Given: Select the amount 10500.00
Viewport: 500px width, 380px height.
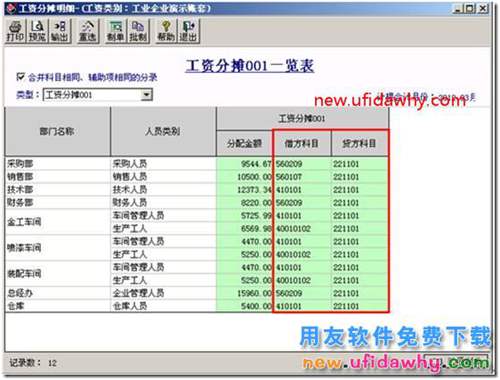Looking at the screenshot, I should point(245,177).
